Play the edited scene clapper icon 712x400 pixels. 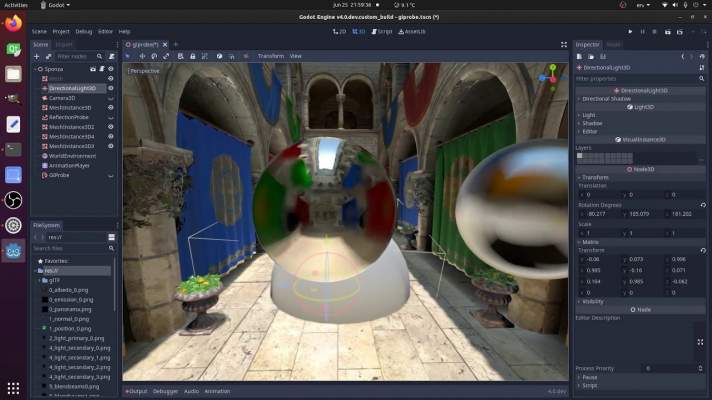(x=668, y=32)
